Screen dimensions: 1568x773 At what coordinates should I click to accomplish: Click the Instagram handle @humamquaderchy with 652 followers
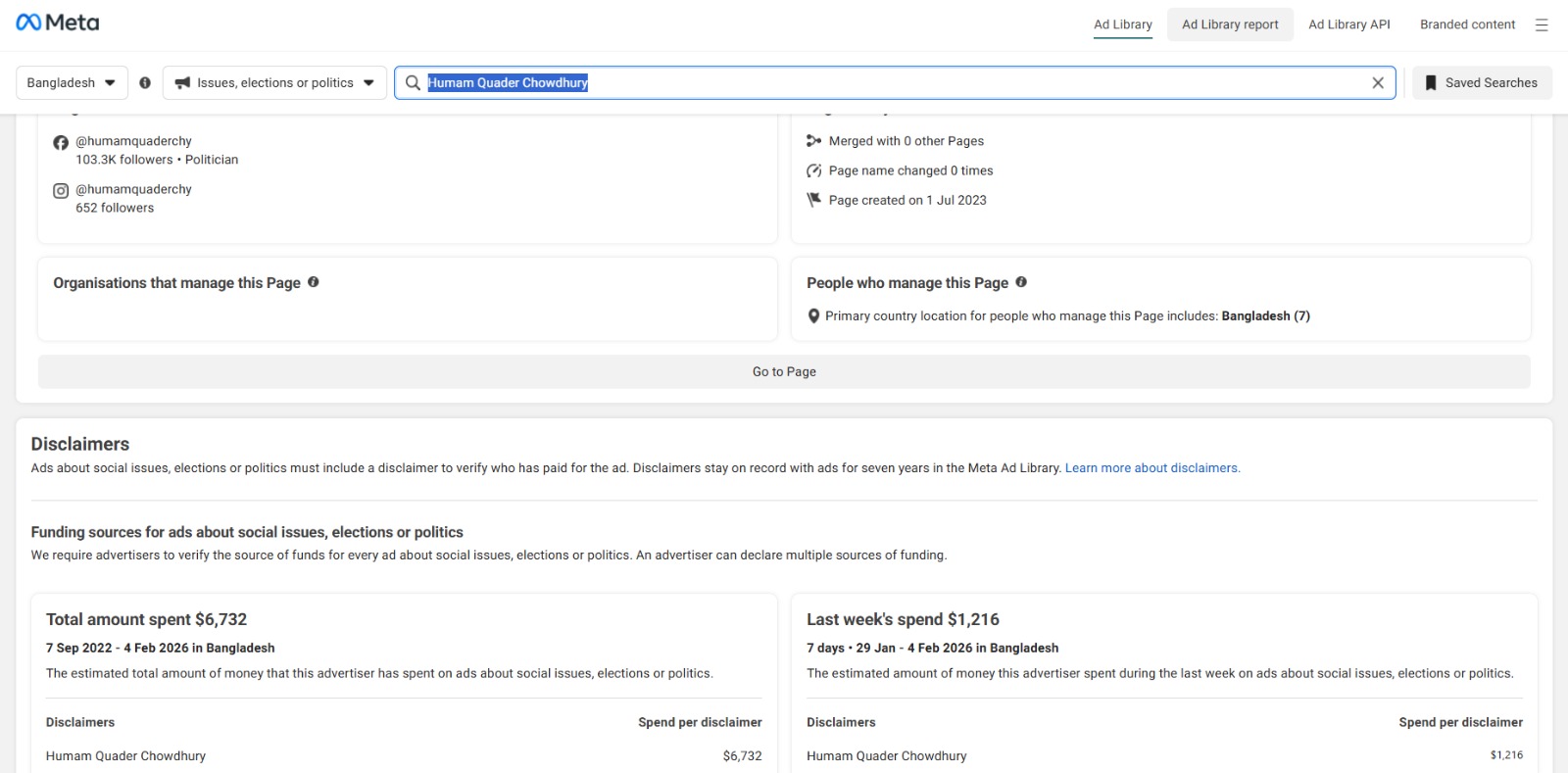click(x=134, y=189)
